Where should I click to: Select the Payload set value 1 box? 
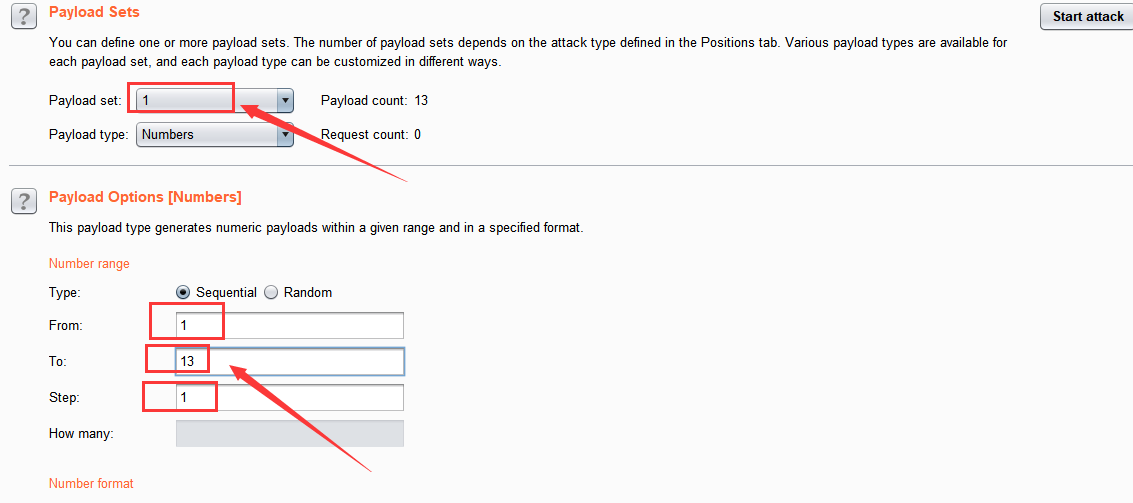207,100
